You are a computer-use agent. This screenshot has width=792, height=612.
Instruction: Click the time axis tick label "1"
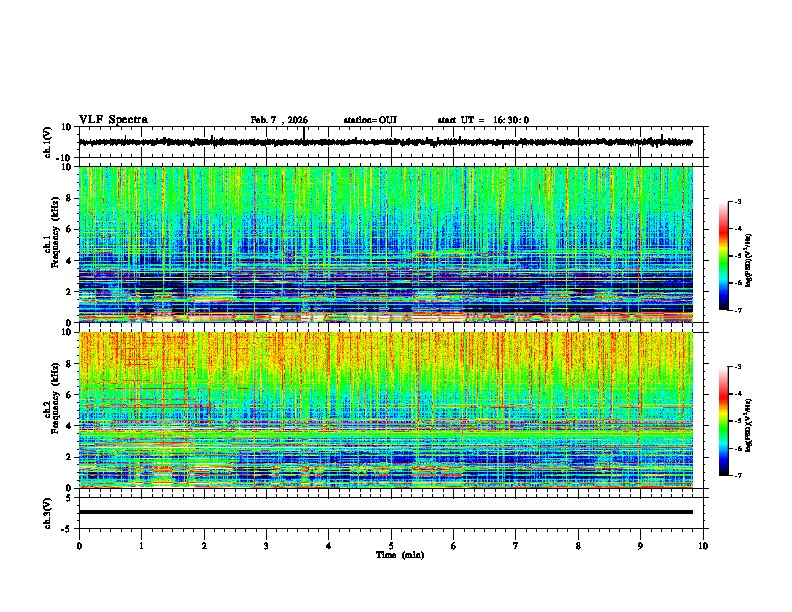[x=141, y=546]
